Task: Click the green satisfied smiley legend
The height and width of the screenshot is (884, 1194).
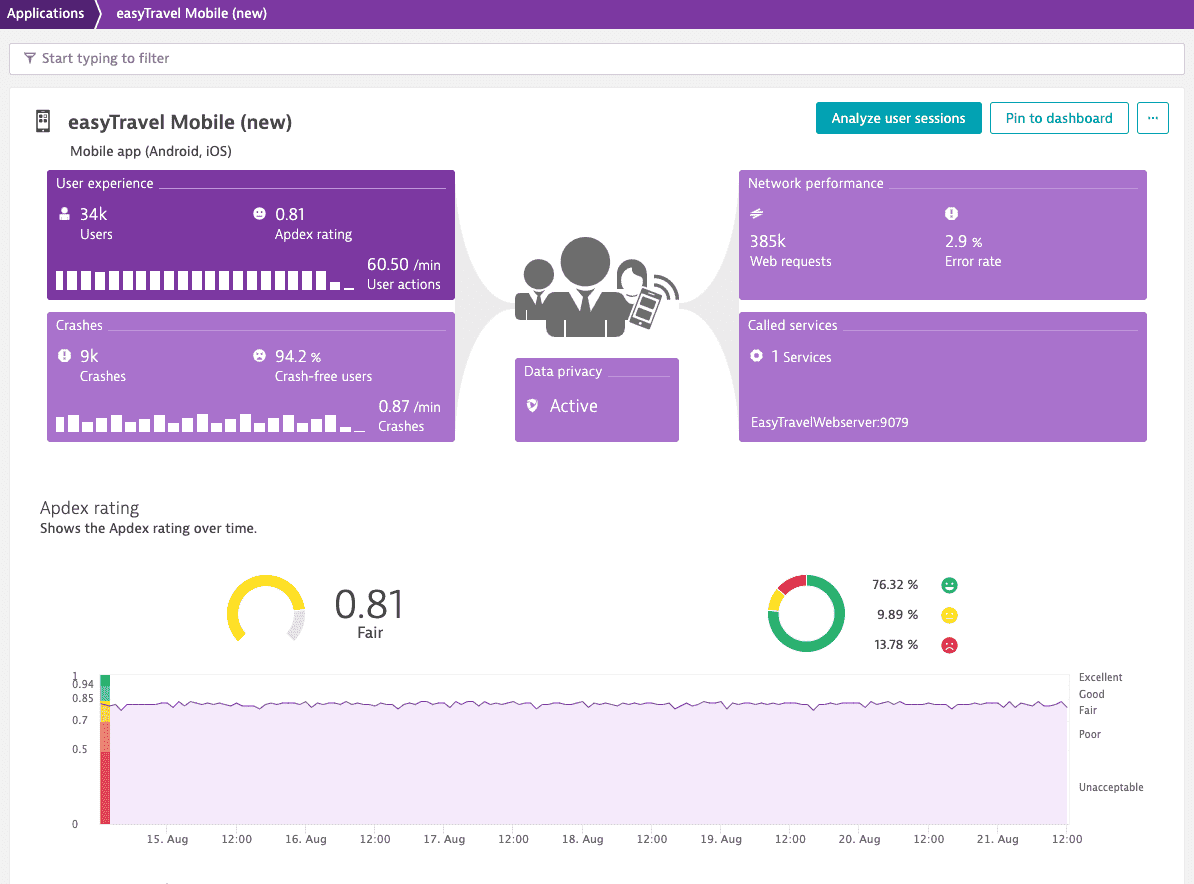Action: tap(949, 585)
